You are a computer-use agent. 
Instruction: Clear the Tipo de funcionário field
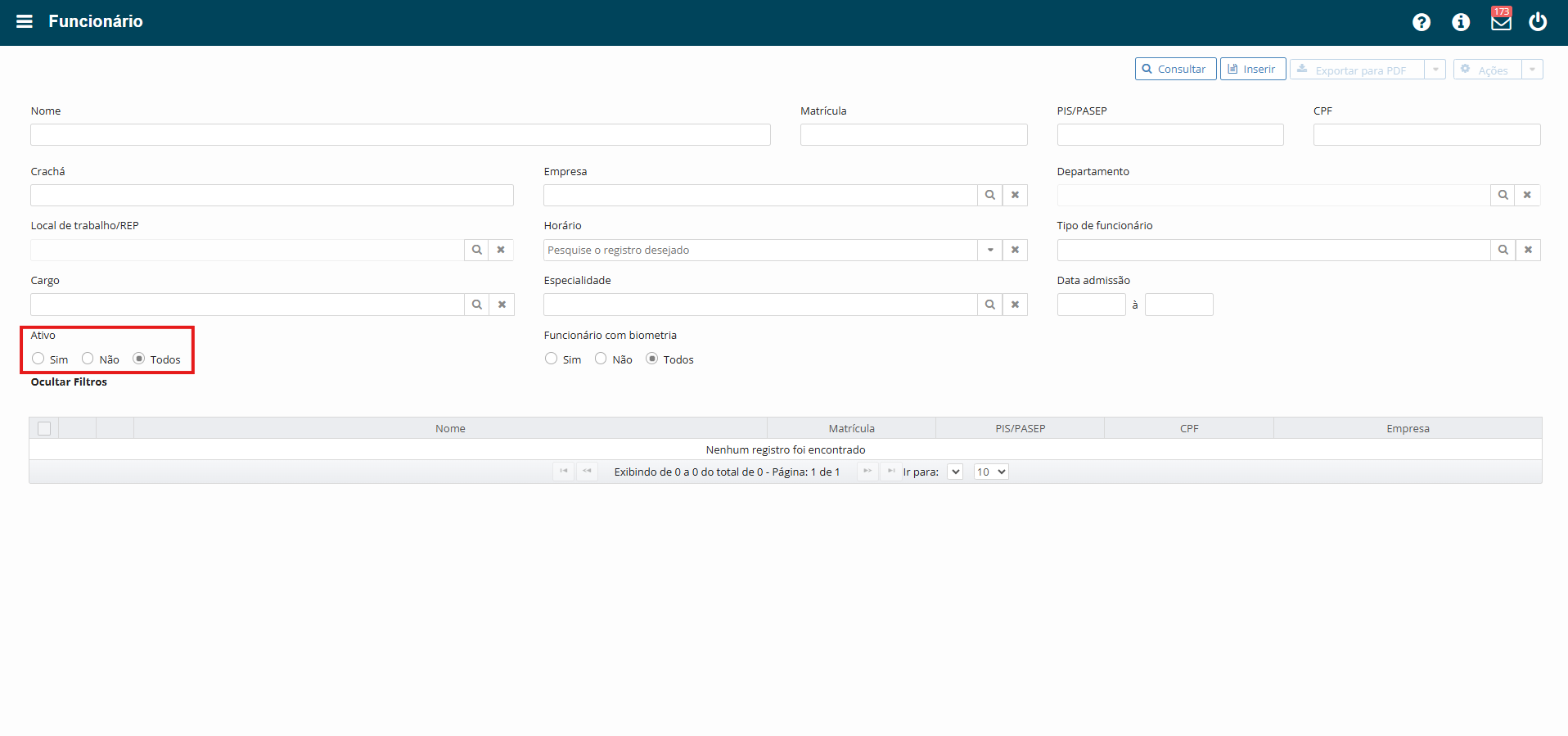1528,250
